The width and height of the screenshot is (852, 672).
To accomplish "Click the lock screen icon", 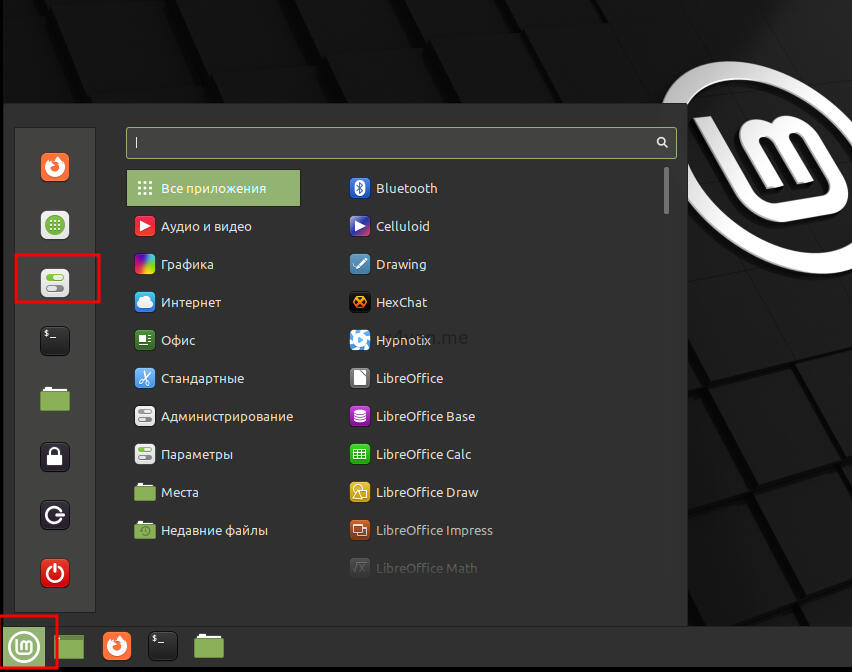I will (55, 457).
